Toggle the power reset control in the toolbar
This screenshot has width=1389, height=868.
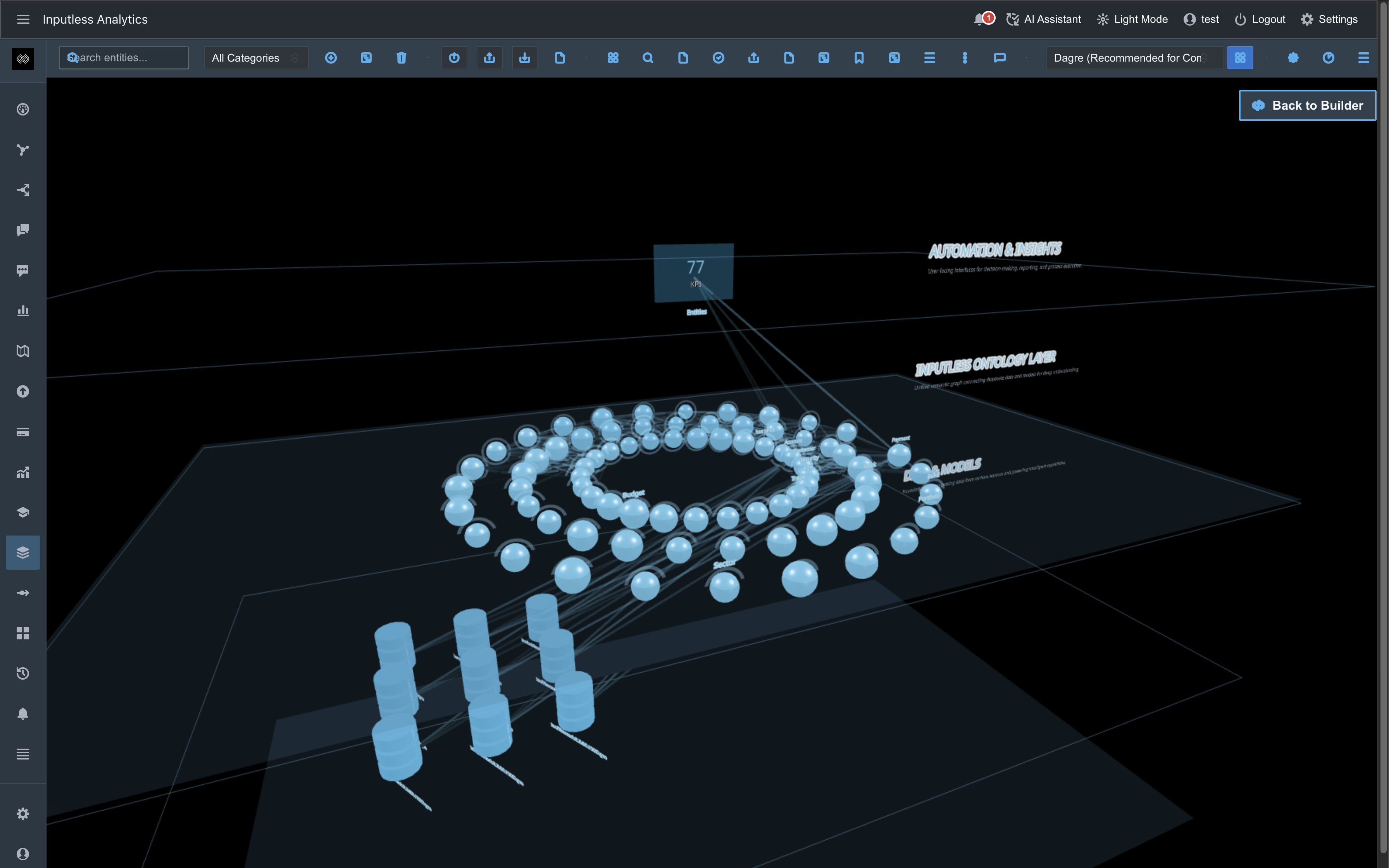coord(454,57)
